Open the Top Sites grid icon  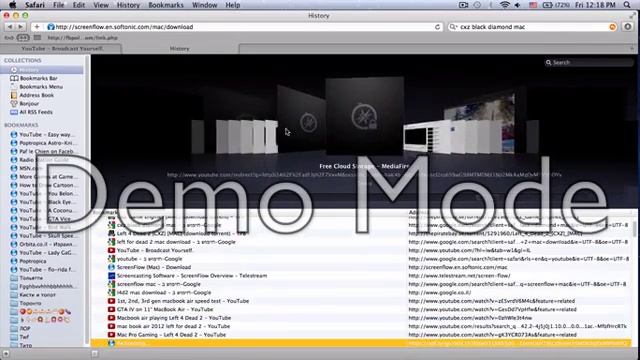38,38
